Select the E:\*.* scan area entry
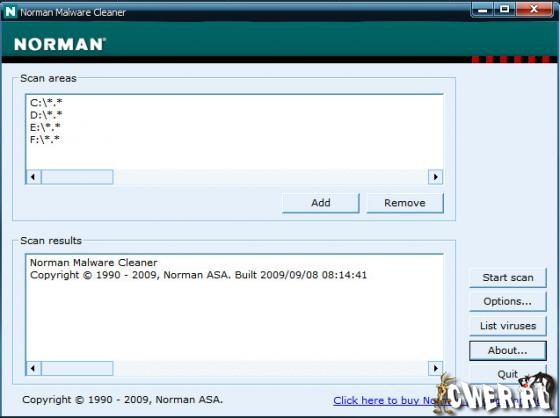Screen dimensions: 560x418 click(x=45, y=127)
